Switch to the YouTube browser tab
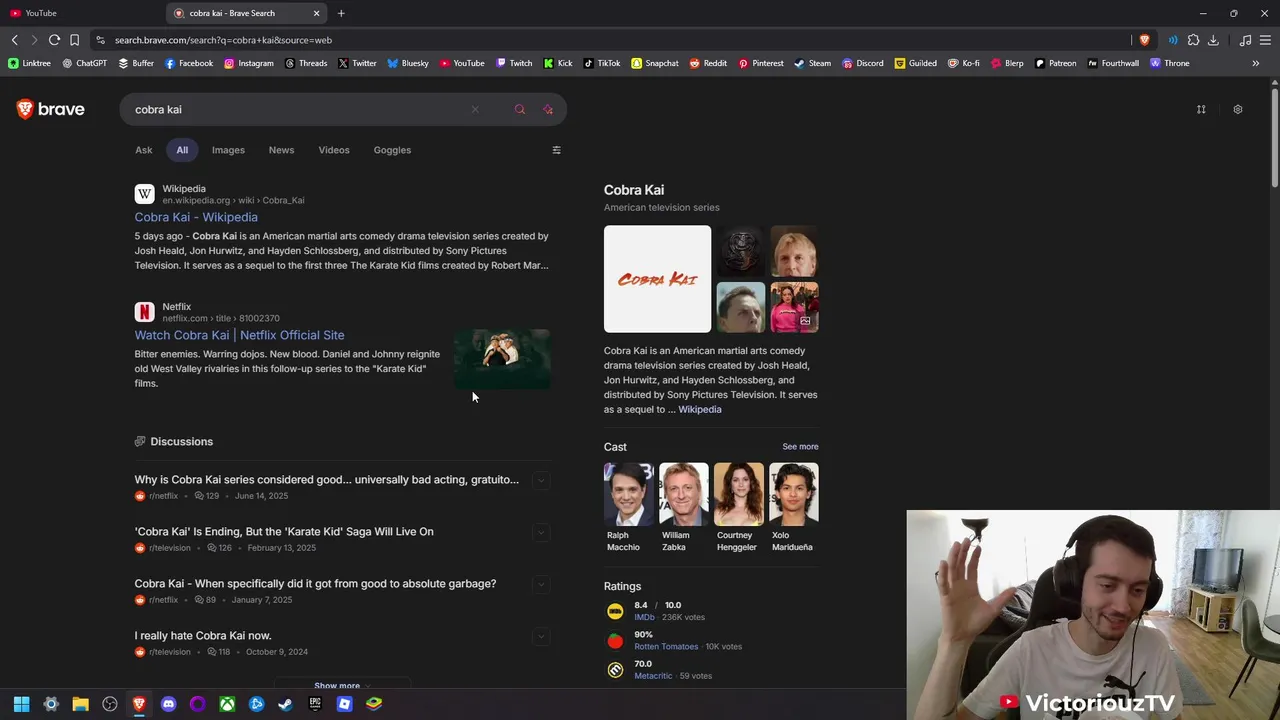This screenshot has height=720, width=1280. (80, 13)
